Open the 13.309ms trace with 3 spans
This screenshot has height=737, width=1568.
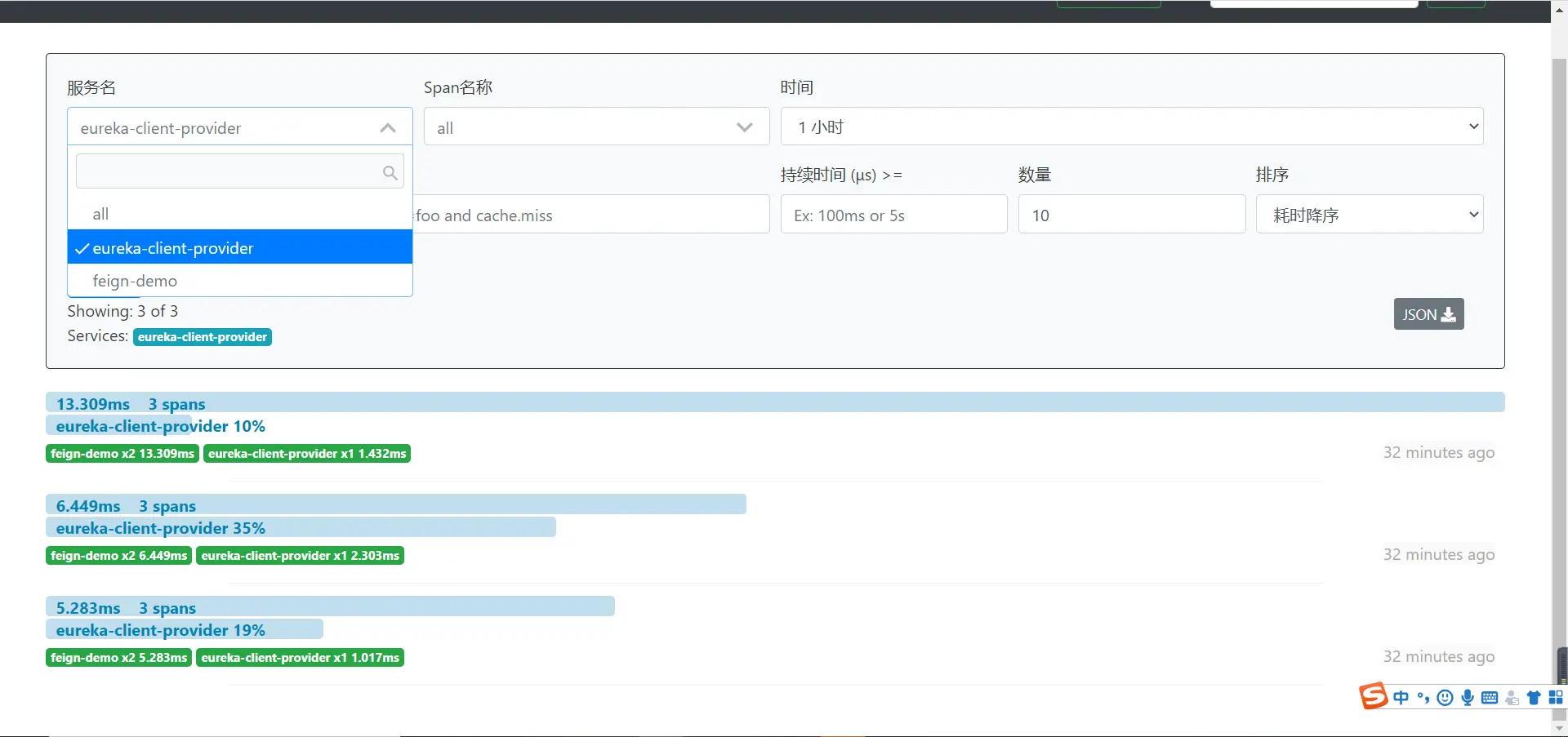(x=775, y=403)
